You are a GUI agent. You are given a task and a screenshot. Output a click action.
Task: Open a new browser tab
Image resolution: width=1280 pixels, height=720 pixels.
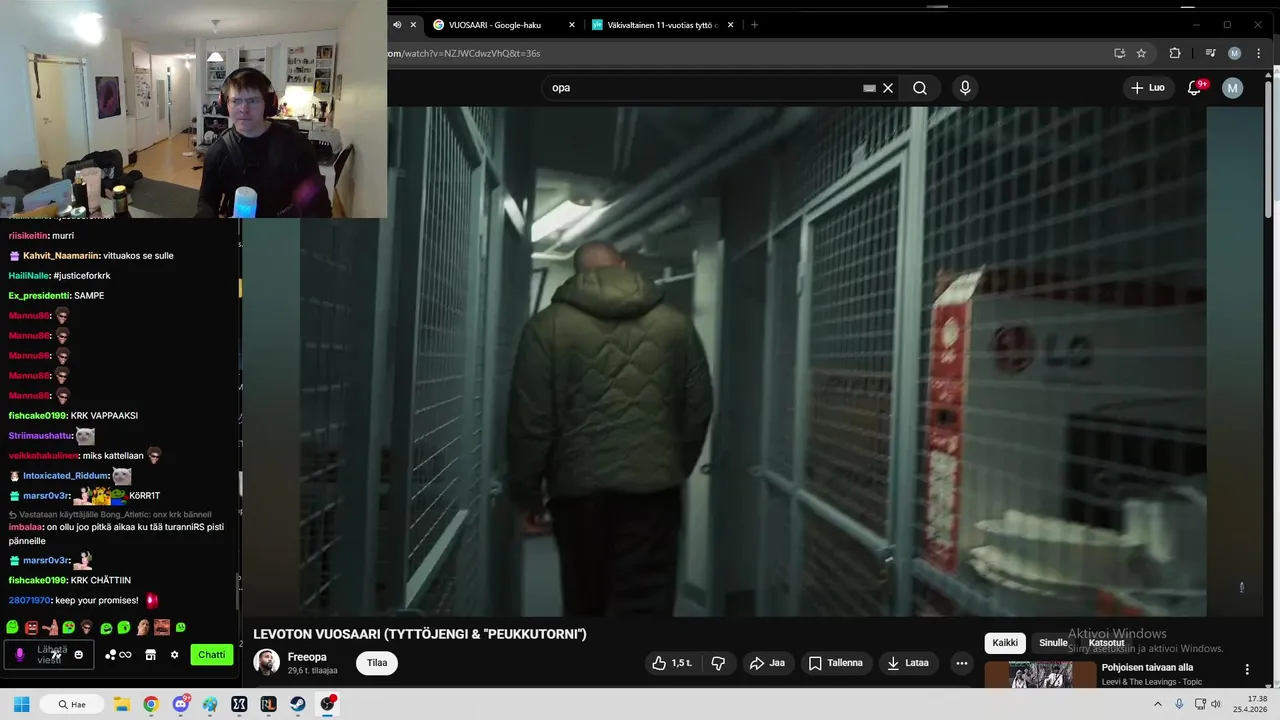coord(754,25)
